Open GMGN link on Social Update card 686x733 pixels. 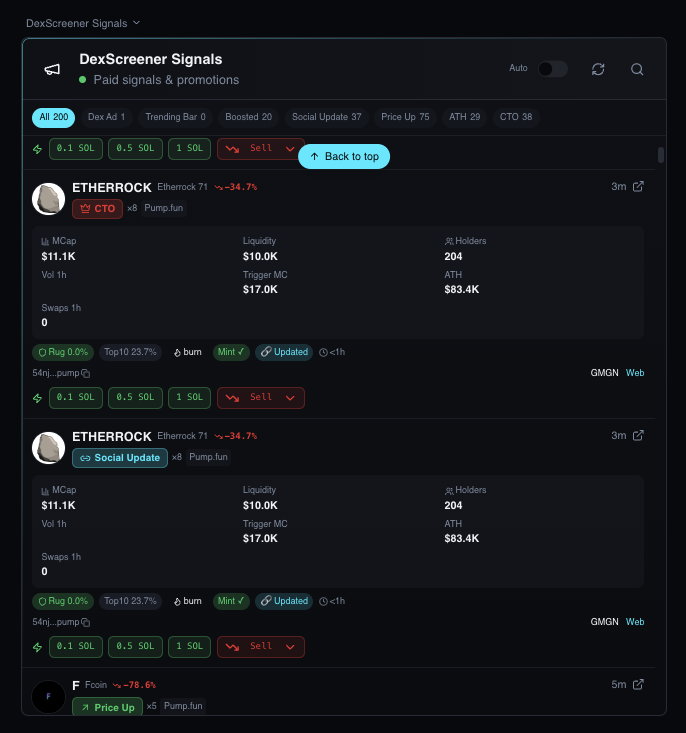coord(604,622)
